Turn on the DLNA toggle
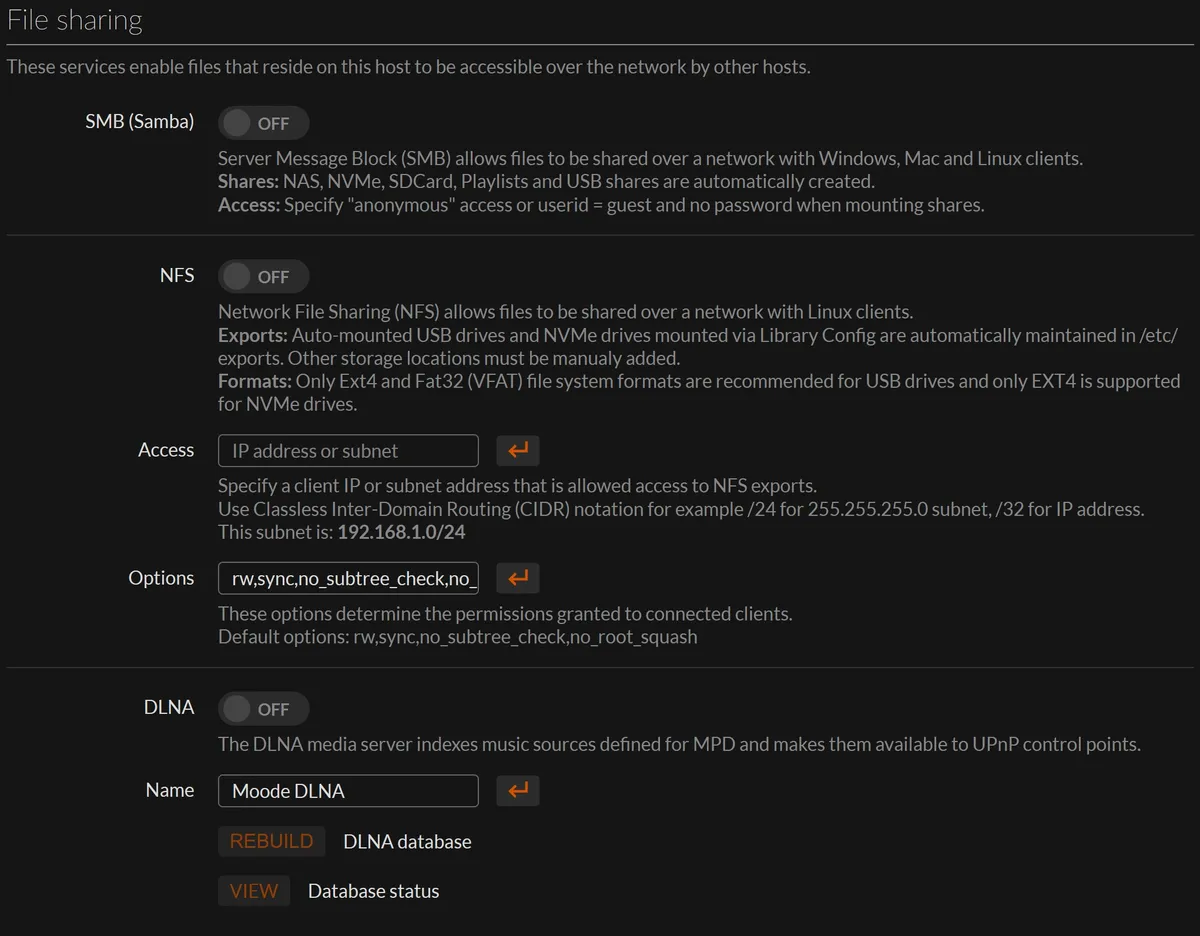The image size is (1200, 936). coord(264,709)
